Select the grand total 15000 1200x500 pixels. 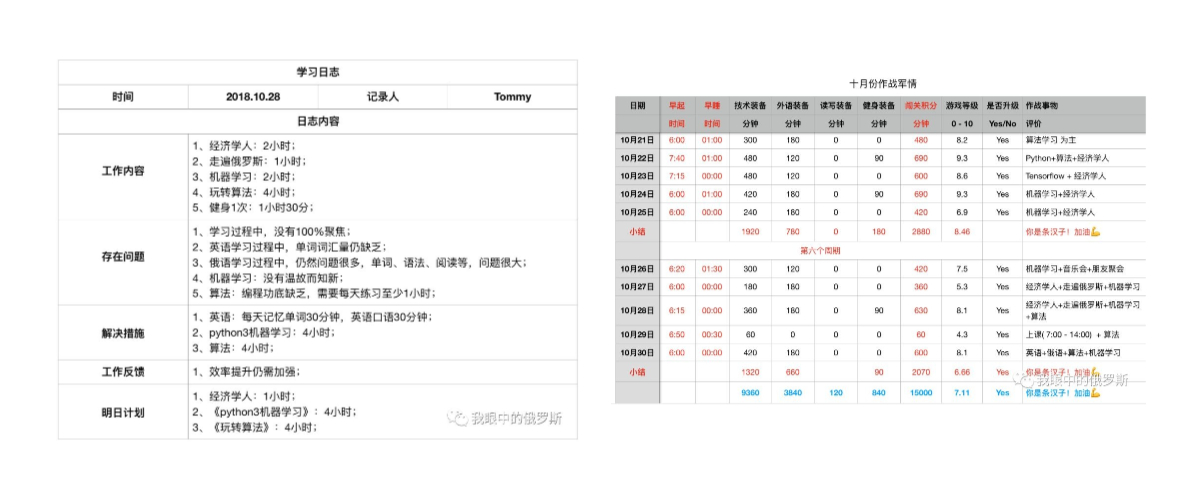tap(920, 392)
